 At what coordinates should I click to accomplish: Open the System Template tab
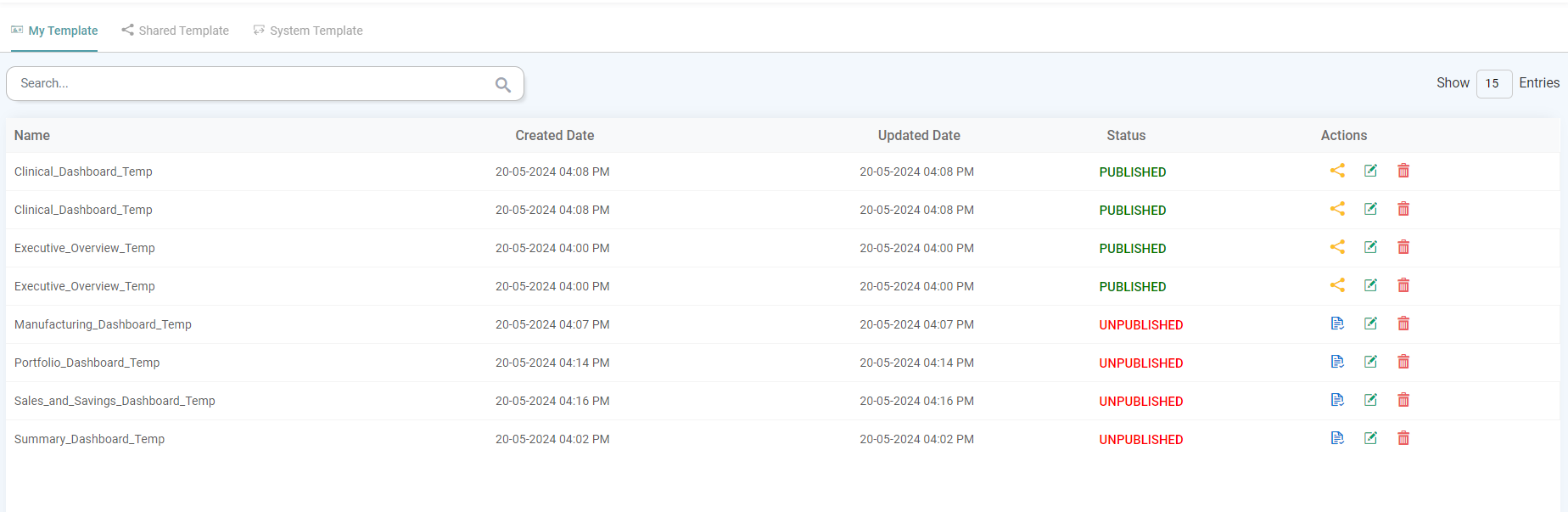308,31
